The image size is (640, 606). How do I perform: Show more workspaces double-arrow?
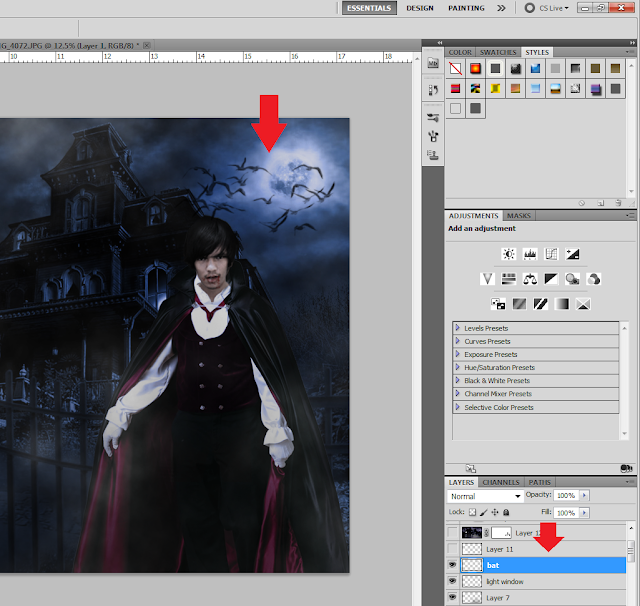[501, 8]
